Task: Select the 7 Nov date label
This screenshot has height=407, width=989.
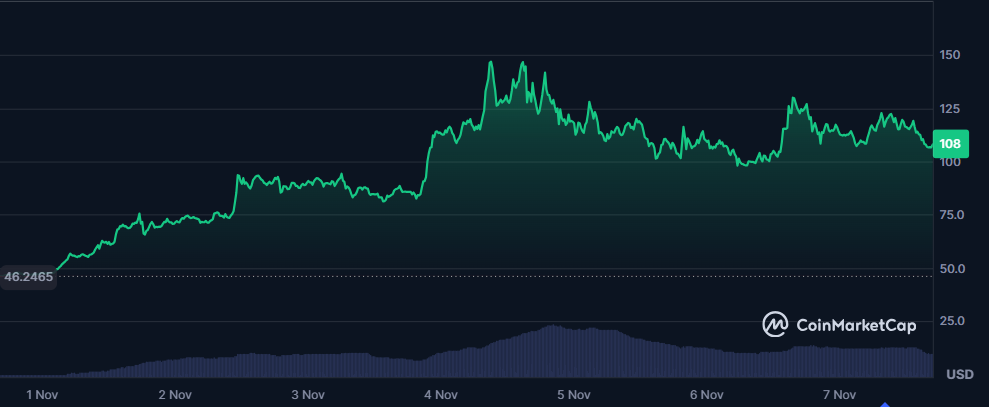Action: click(x=840, y=394)
